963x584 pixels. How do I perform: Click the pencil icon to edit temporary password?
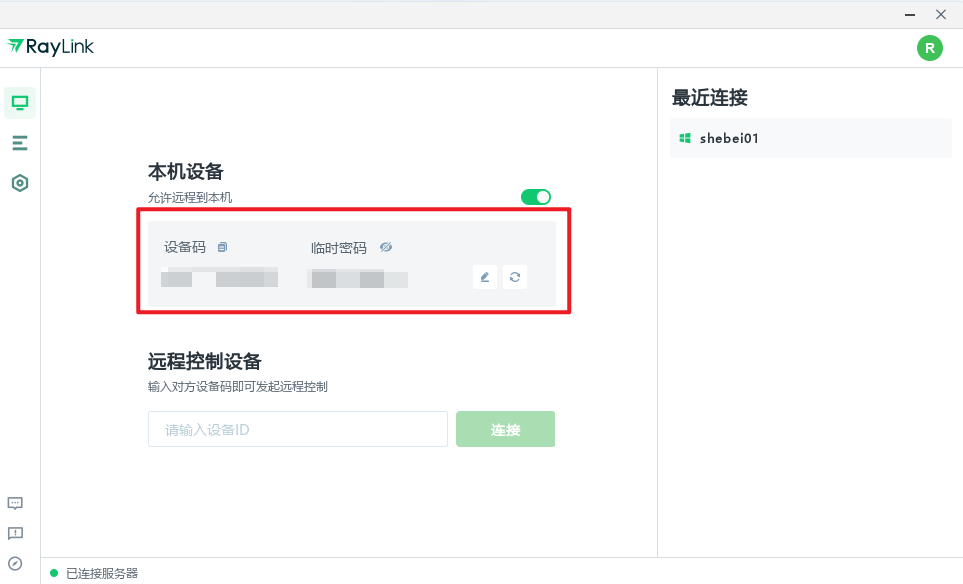tap(485, 277)
